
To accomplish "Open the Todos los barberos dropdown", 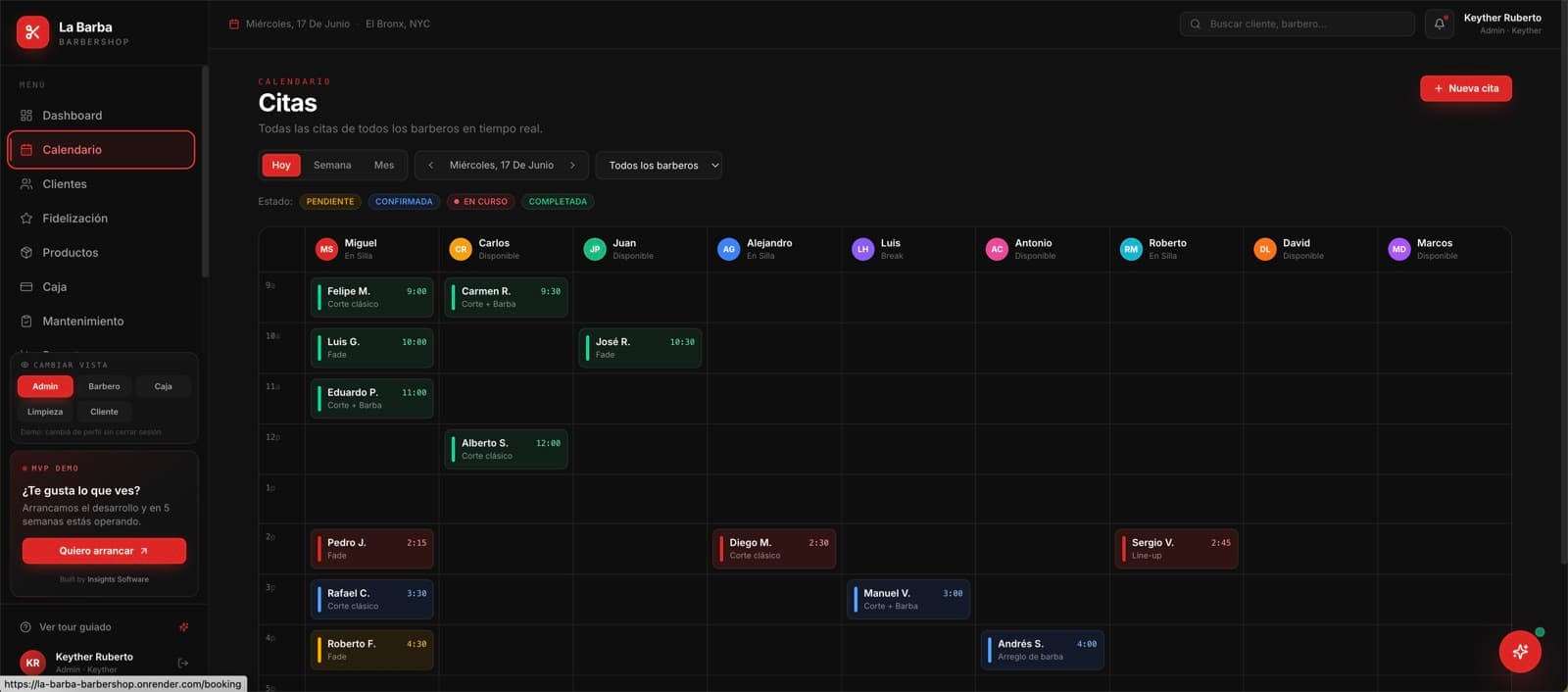I will pos(660,166).
